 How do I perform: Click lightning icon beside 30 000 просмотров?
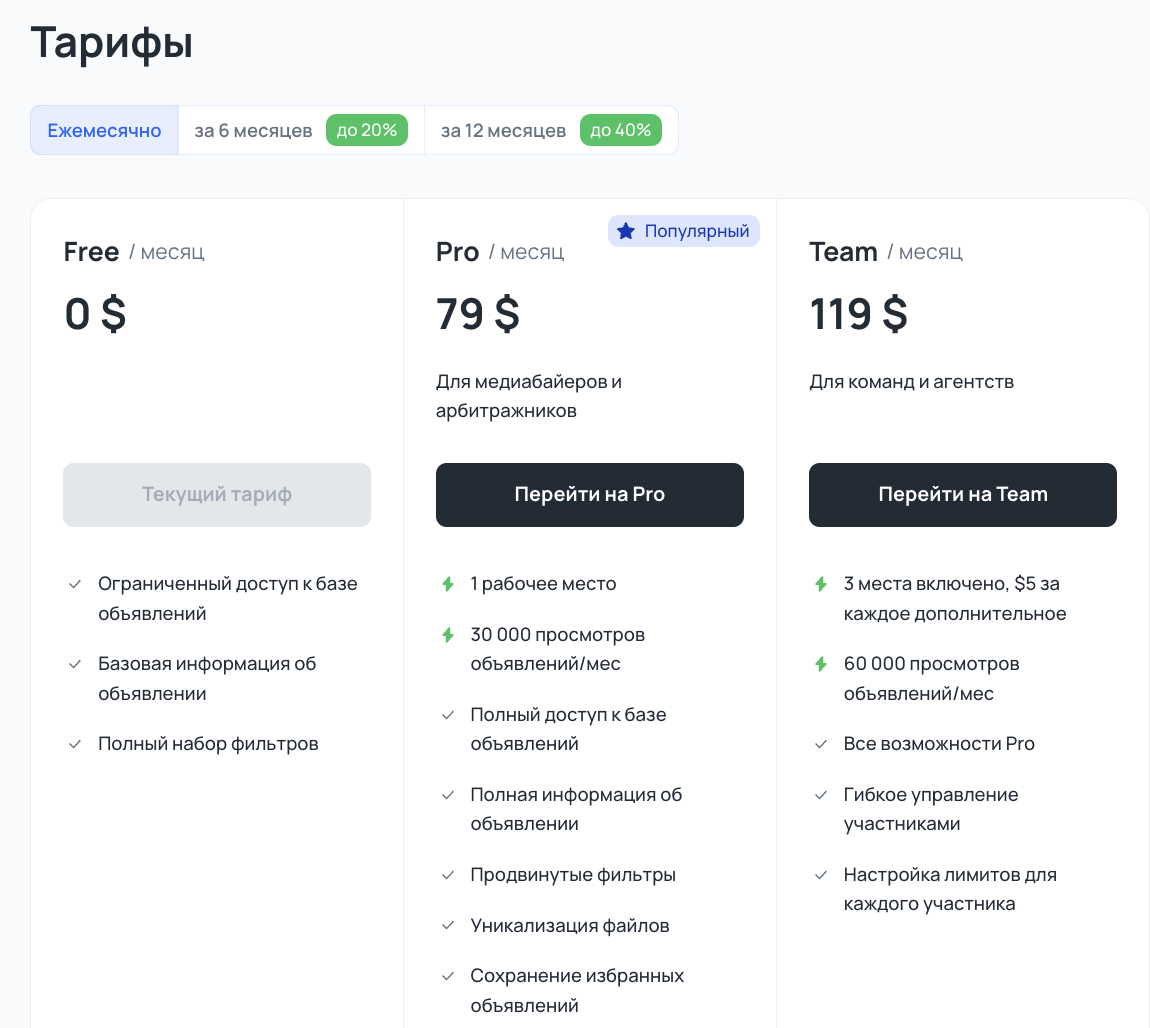[x=448, y=635]
